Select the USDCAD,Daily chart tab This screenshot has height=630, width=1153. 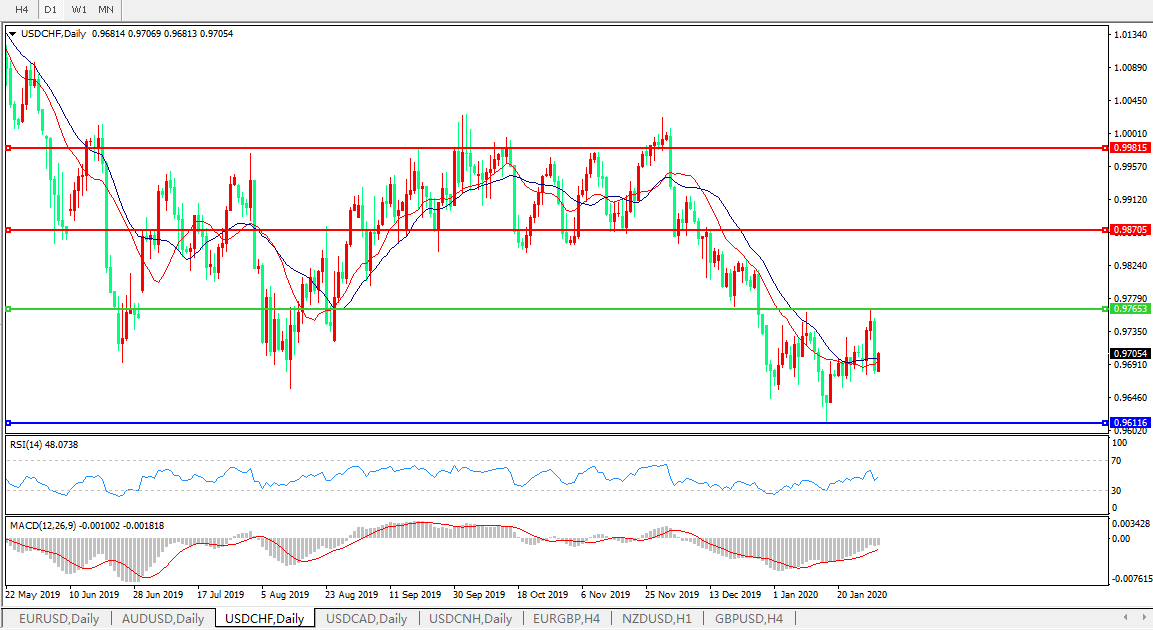click(x=366, y=619)
